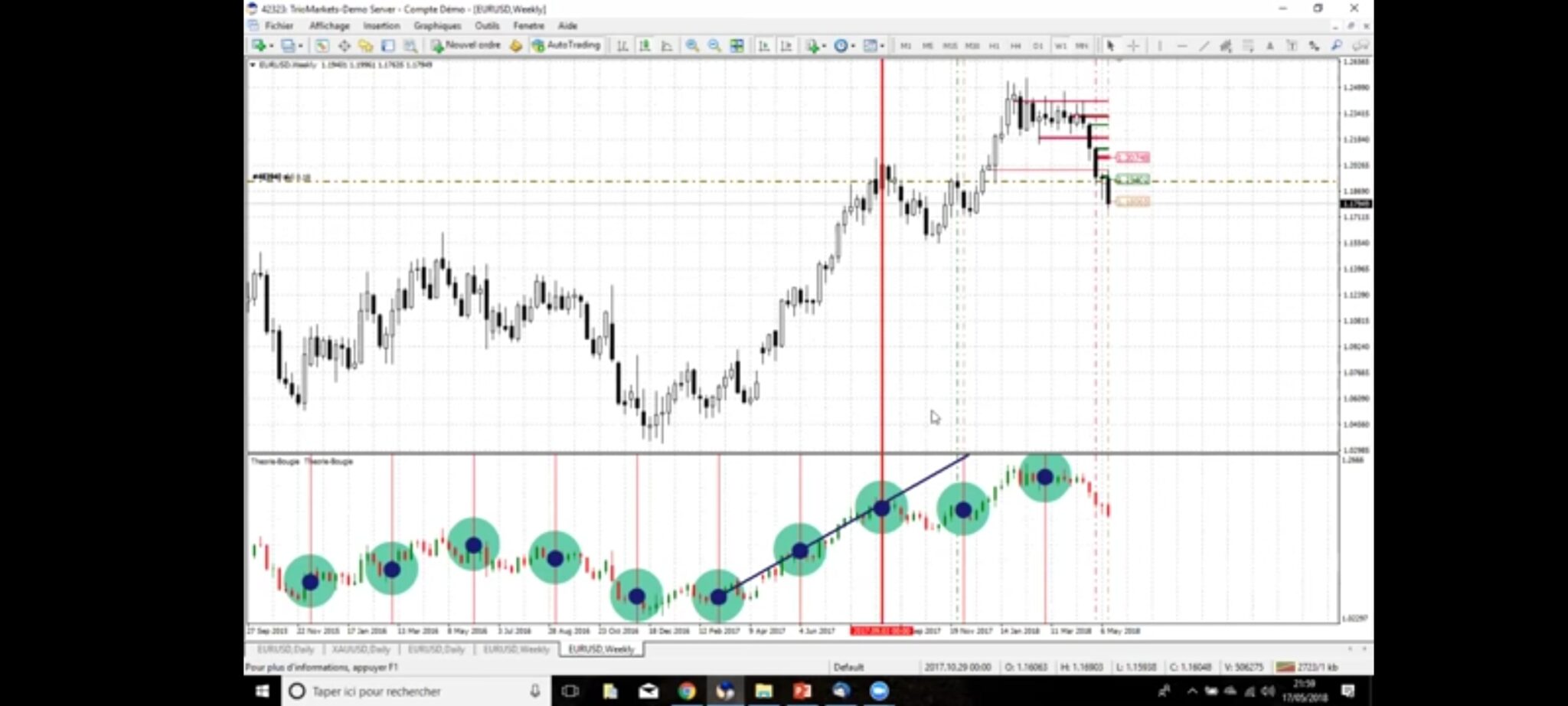Expand the Templates dropdown arrow
Screen dimensions: 1568x706
coord(882,46)
